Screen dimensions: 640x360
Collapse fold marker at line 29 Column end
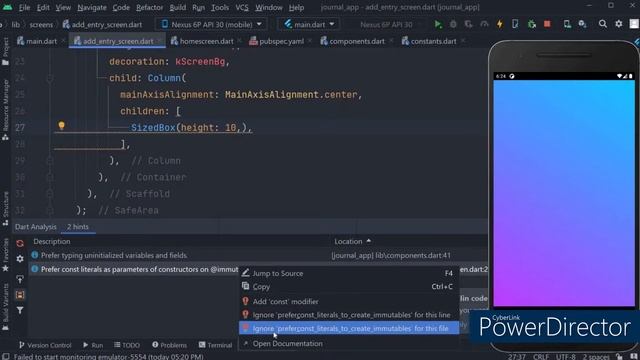(50, 161)
